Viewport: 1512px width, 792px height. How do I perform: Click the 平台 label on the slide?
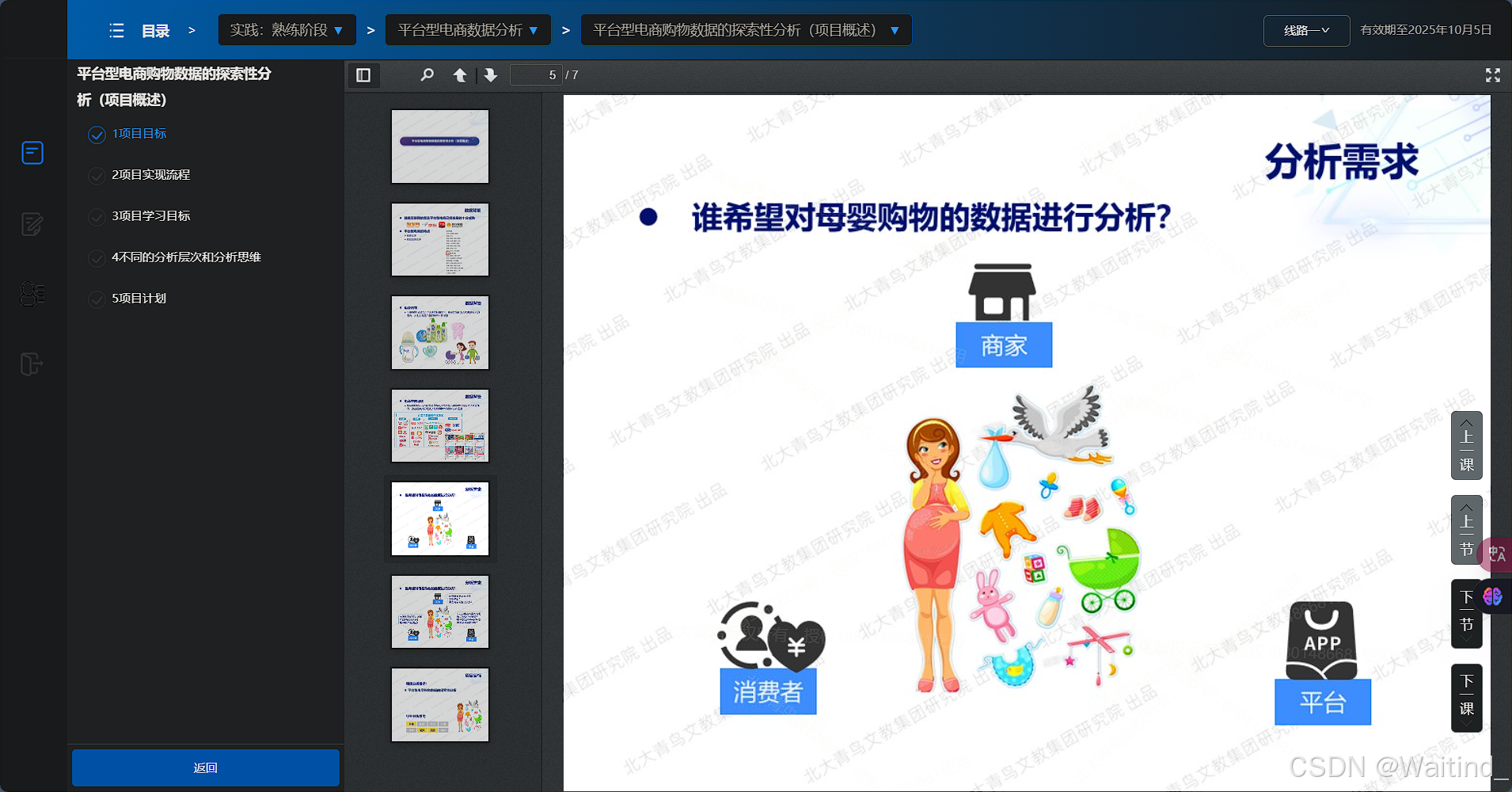tap(1323, 702)
